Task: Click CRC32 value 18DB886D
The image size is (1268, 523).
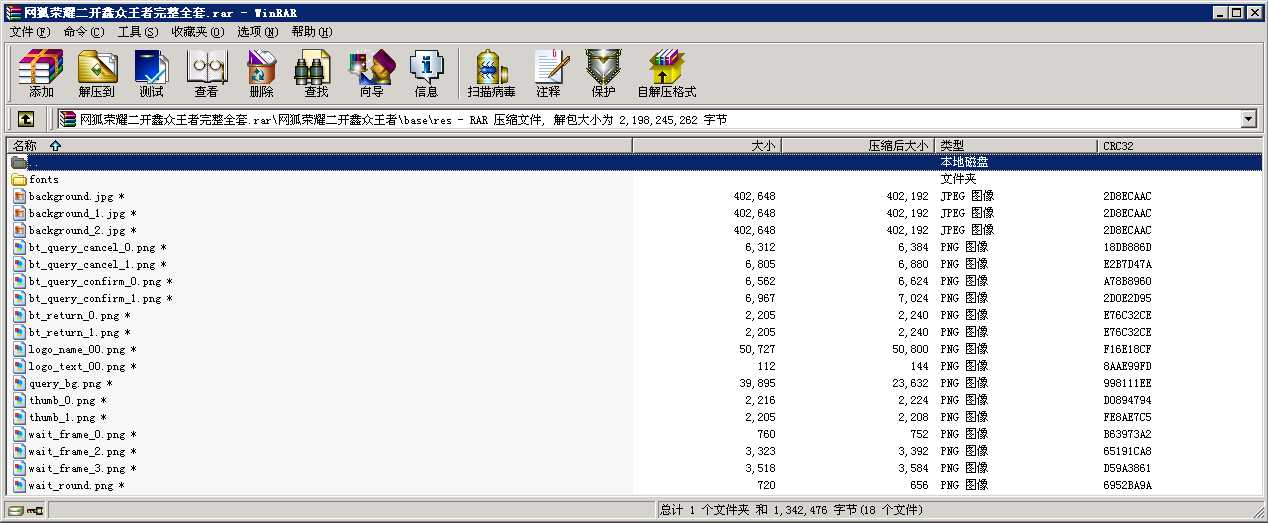Action: tap(1127, 247)
